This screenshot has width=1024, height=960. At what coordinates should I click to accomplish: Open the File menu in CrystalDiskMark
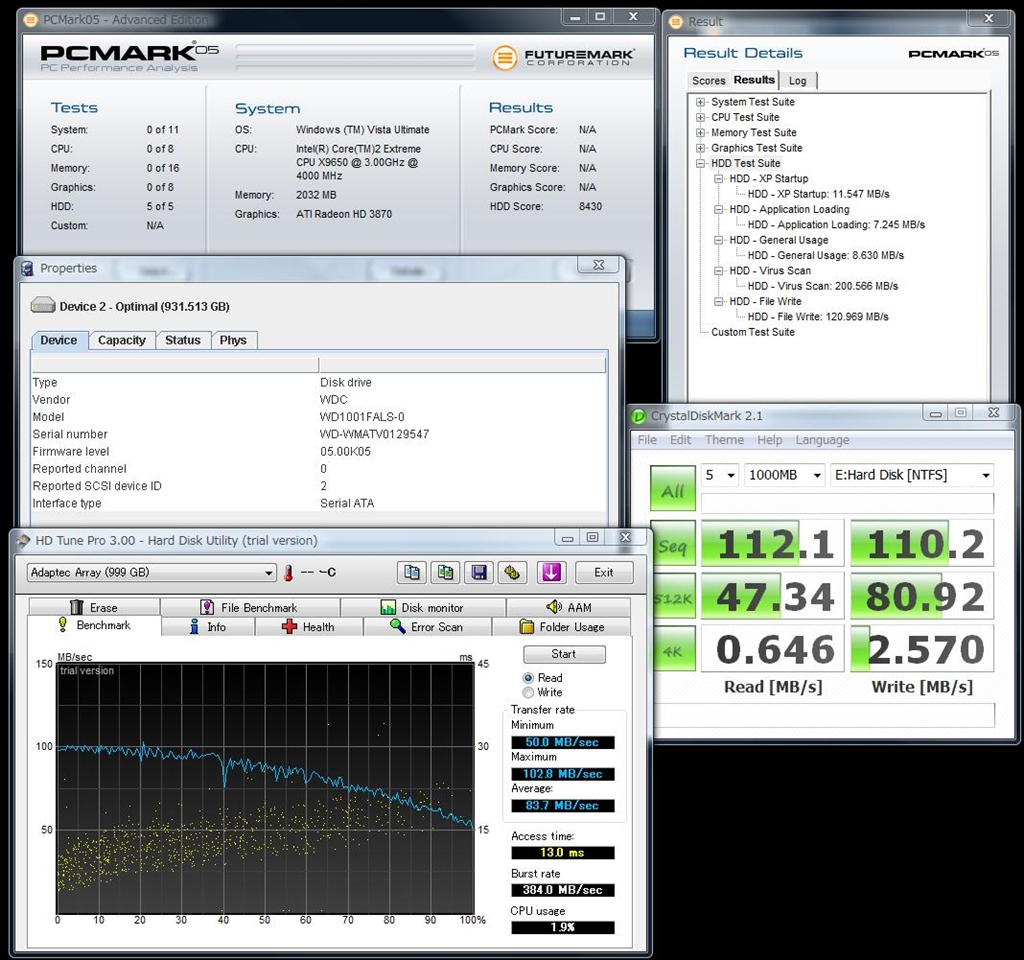pyautogui.click(x=647, y=440)
